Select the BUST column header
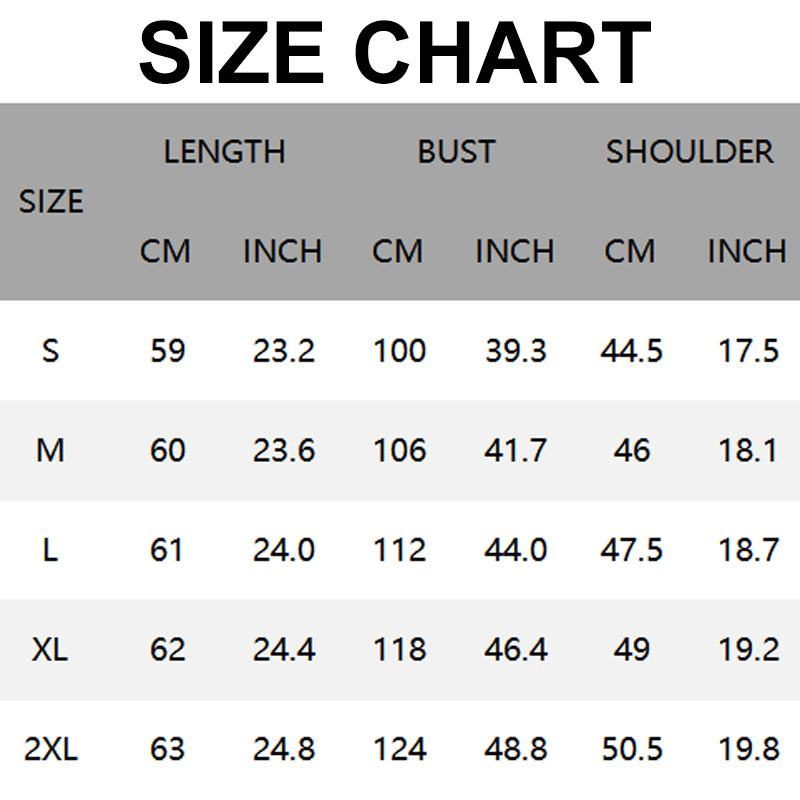Viewport: 800px width, 800px height. coord(456,152)
